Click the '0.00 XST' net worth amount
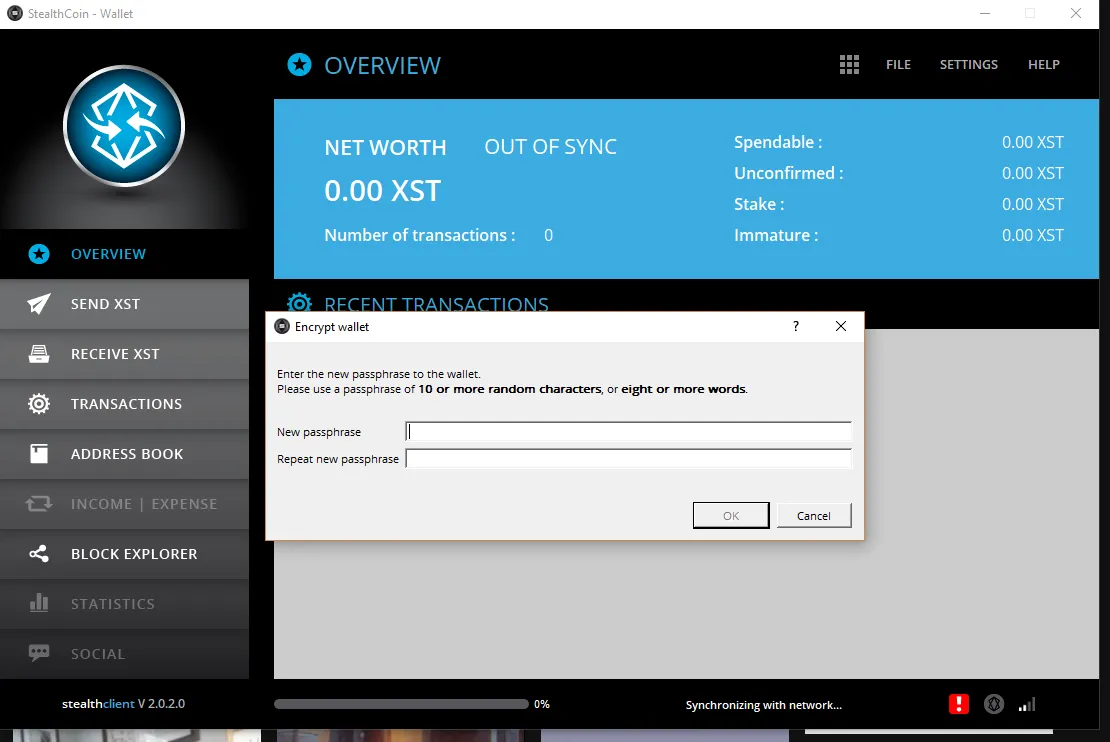 point(383,190)
